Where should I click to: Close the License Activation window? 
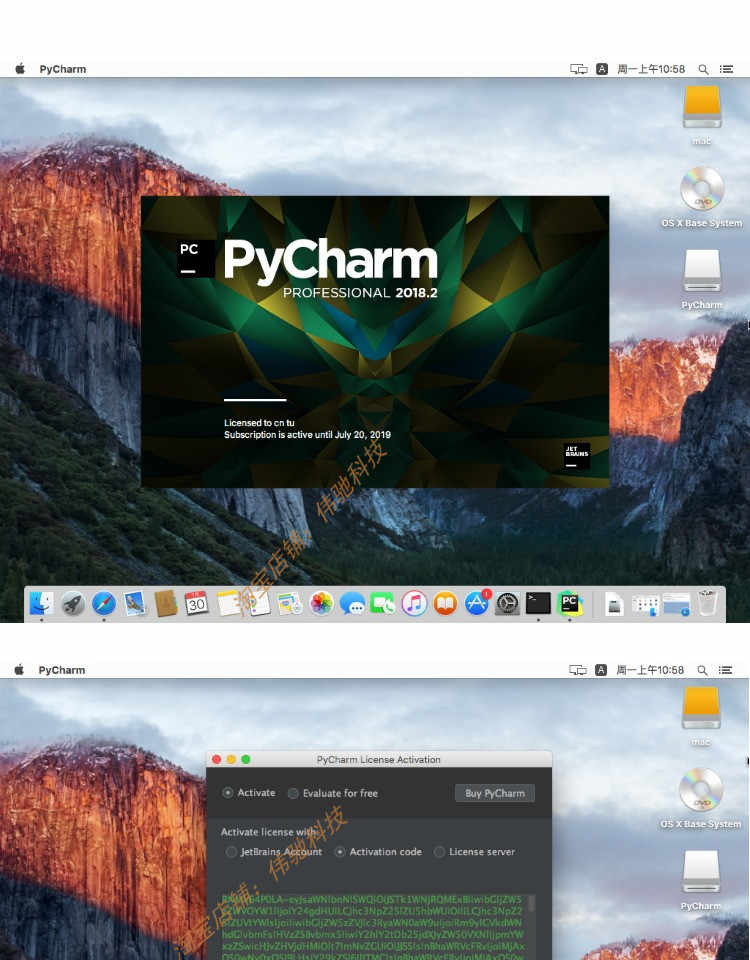217,760
